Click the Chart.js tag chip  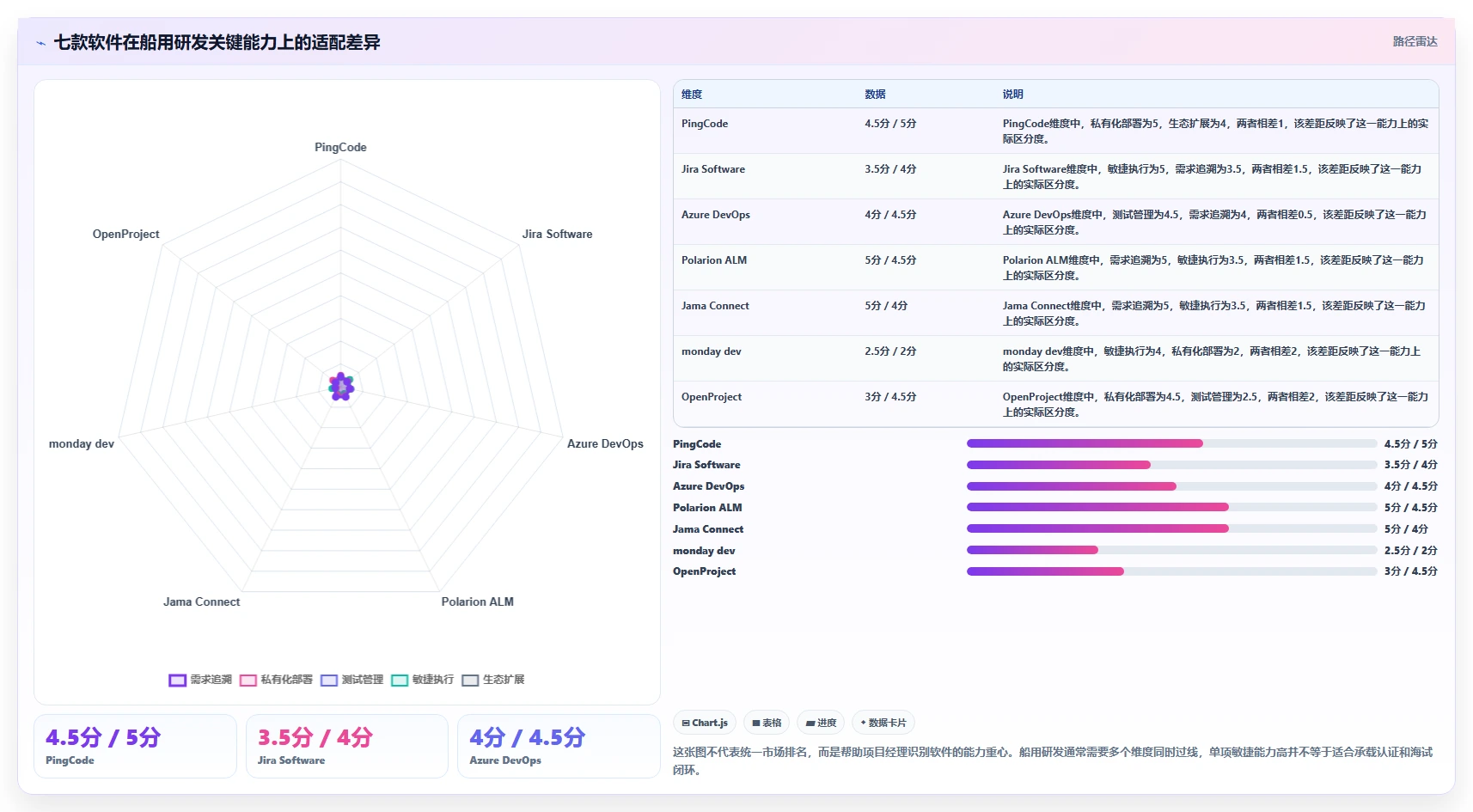click(705, 723)
